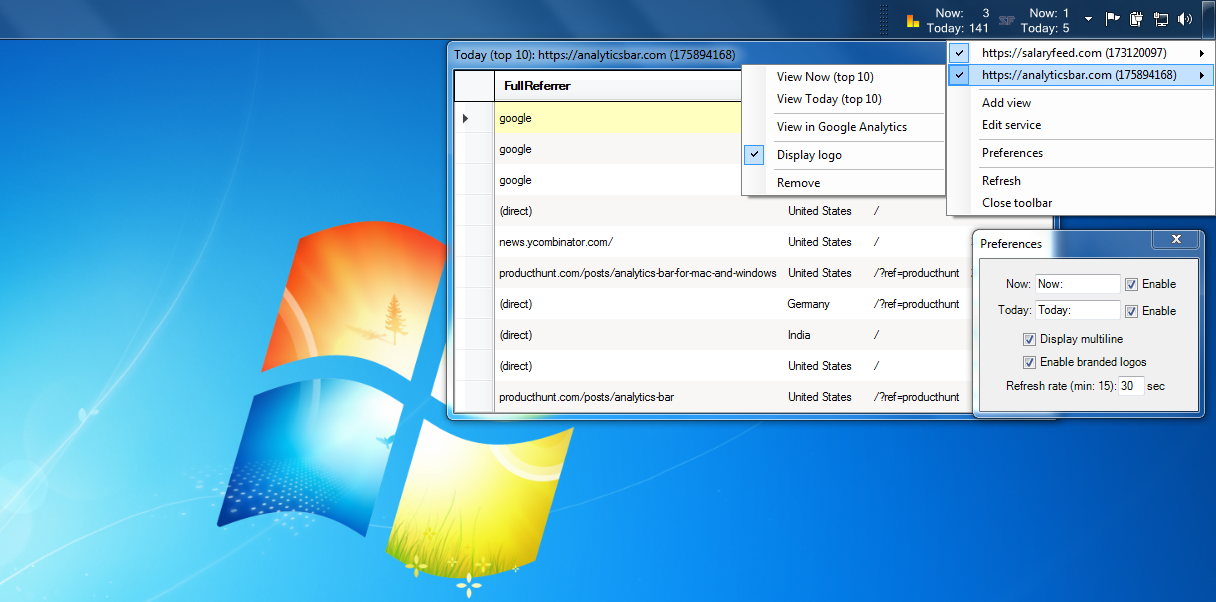Toggle the Display multiline checkbox
Image resolution: width=1216 pixels, height=602 pixels.
coord(1029,339)
